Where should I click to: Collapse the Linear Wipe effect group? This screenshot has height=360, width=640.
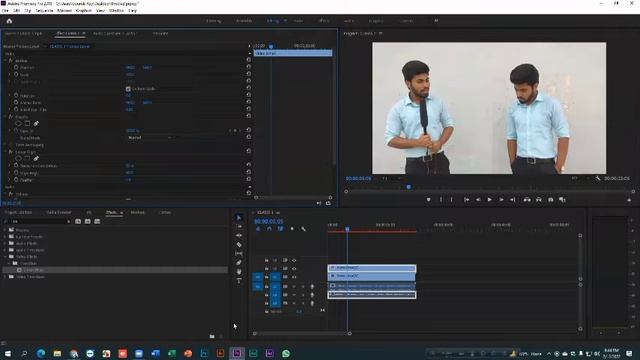click(5, 151)
